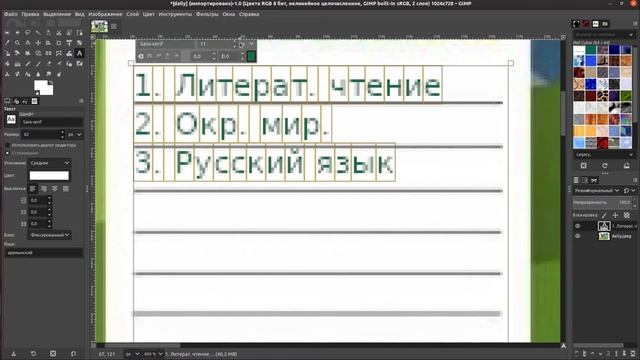This screenshot has height=360, width=640.
Task: Select the Paintbrush tool
Action: tap(38, 64)
